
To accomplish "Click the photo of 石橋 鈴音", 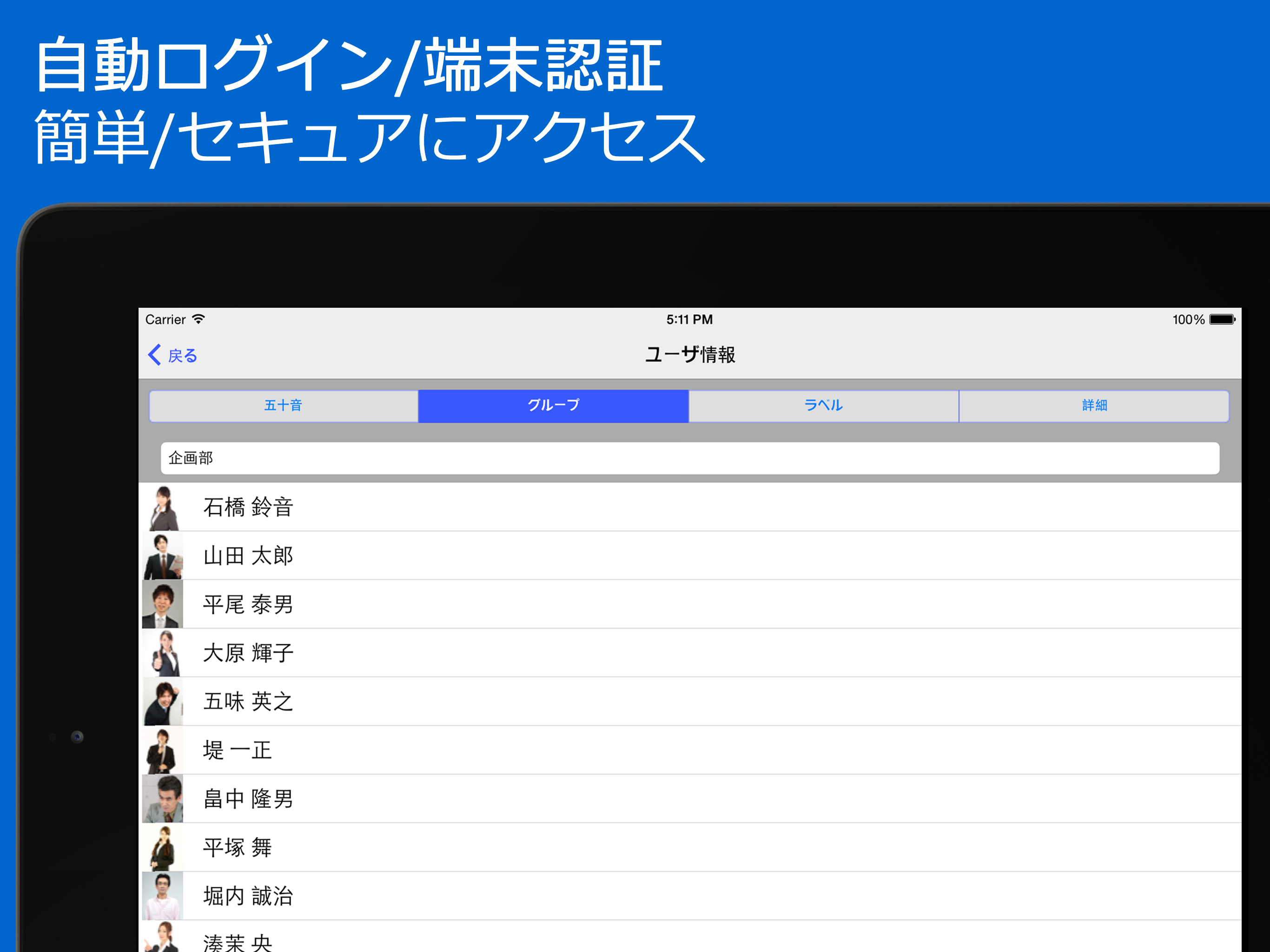I will [x=163, y=508].
